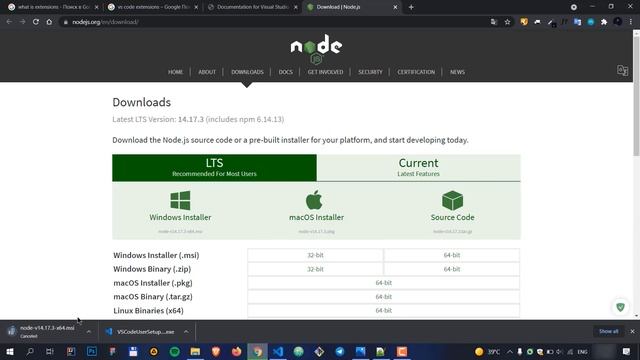Click the green shield badge at page corner
The height and width of the screenshot is (360, 640).
[x=620, y=307]
